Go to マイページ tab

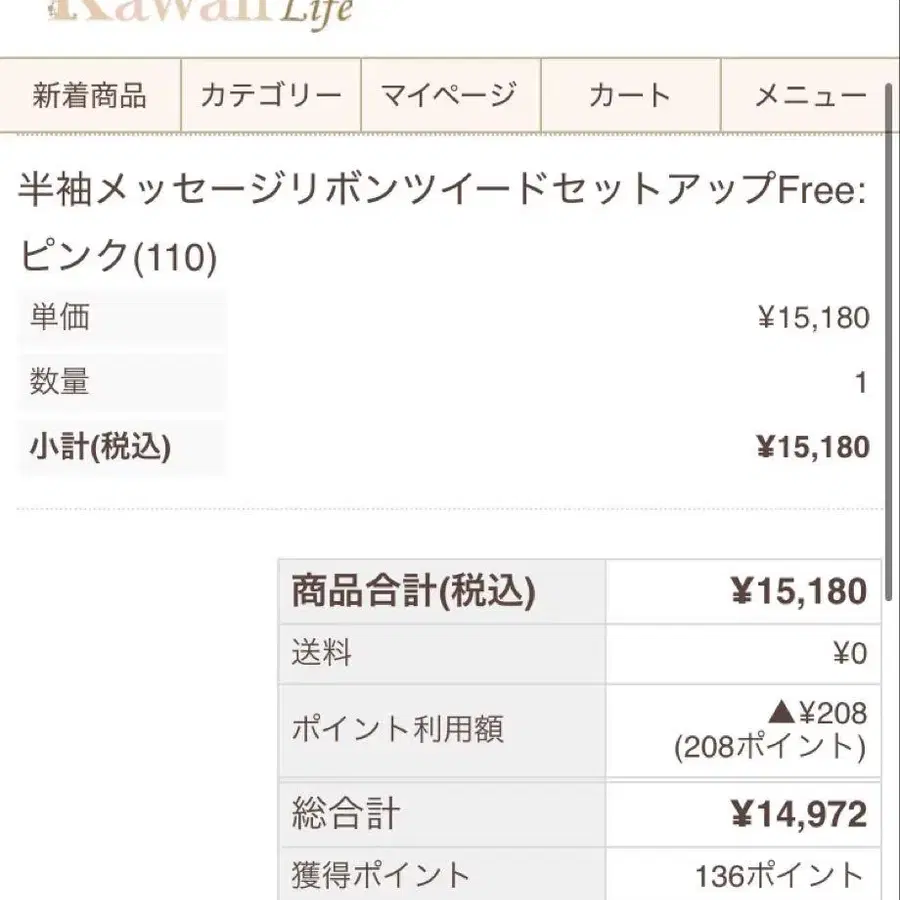coord(451,95)
